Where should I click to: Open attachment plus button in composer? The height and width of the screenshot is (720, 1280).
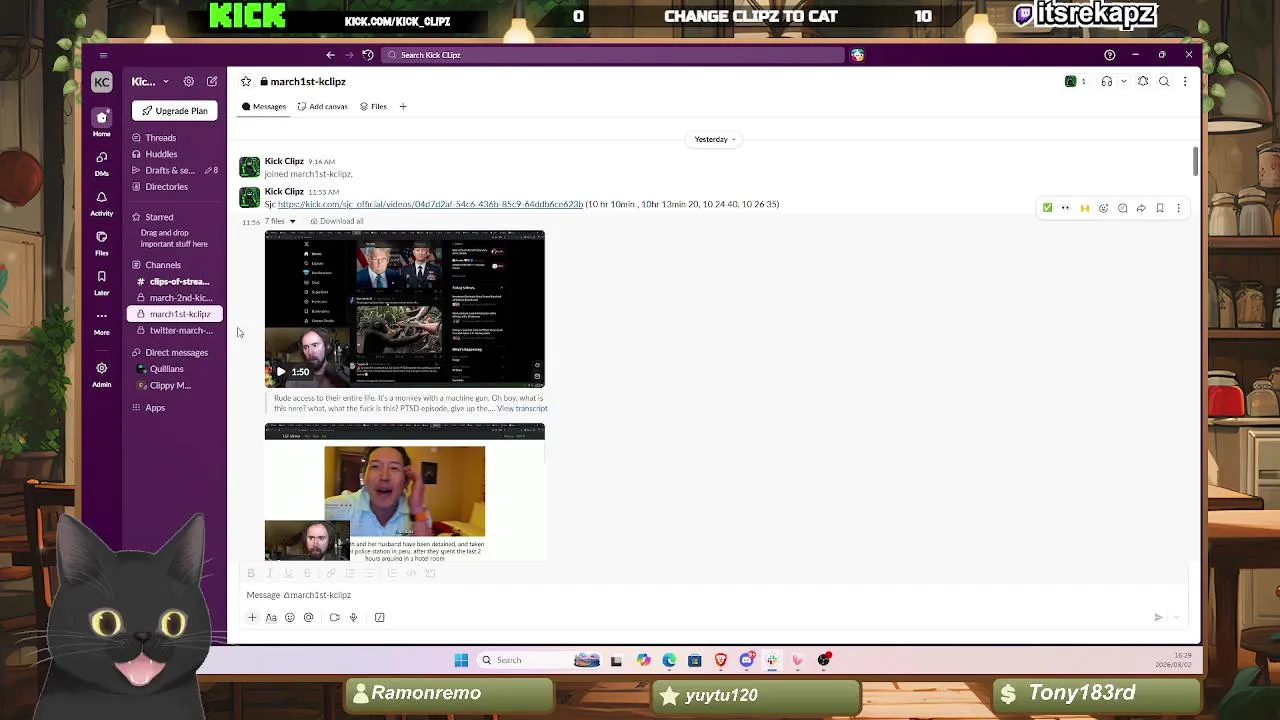point(252,618)
